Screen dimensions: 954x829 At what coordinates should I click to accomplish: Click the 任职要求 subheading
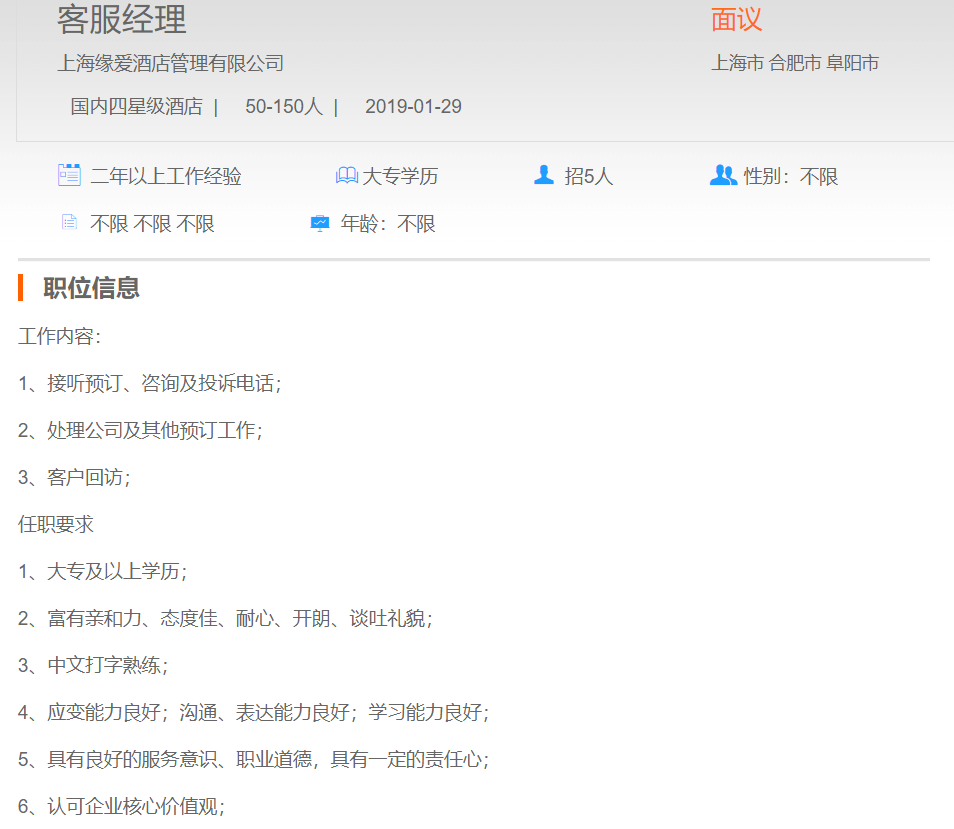tap(56, 524)
